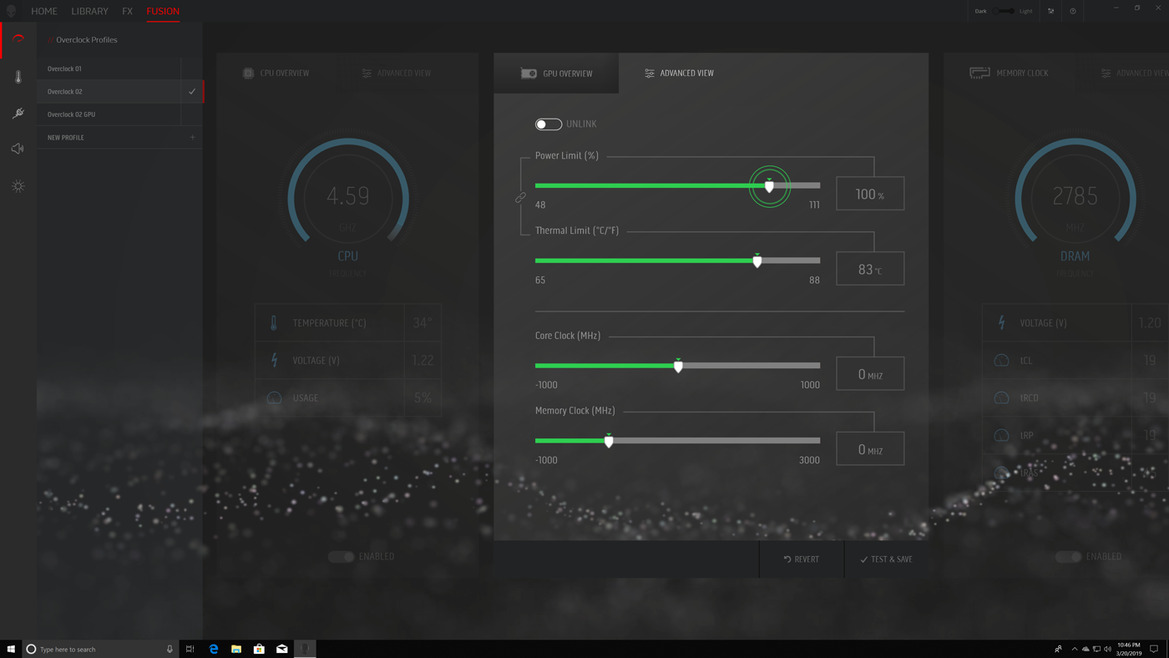Click the Windows Start button
Viewport: 1169px width, 658px height.
[10, 649]
